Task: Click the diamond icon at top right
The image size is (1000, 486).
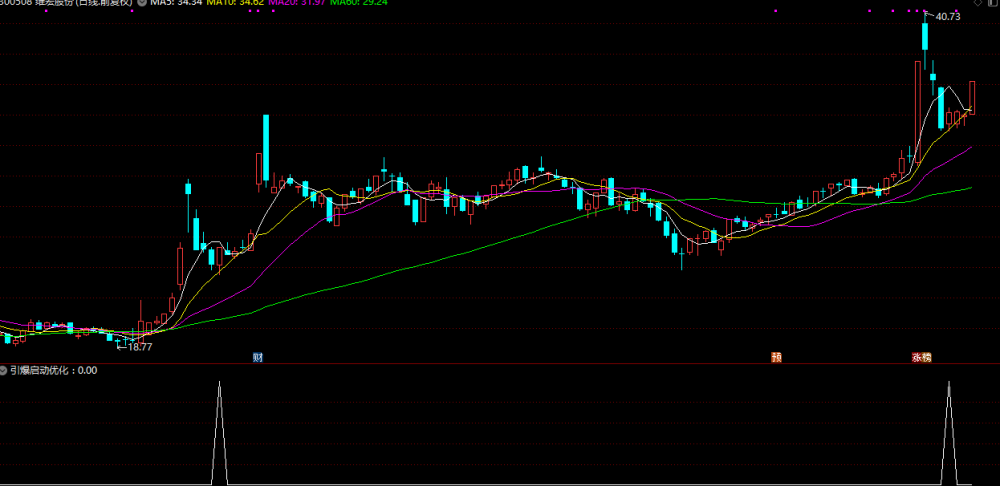Action: [978, 3]
